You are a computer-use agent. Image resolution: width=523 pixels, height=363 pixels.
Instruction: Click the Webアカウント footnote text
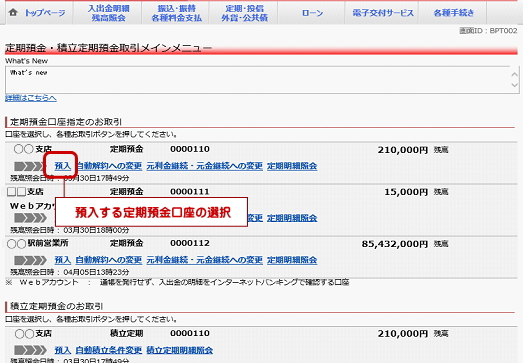click(x=177, y=282)
